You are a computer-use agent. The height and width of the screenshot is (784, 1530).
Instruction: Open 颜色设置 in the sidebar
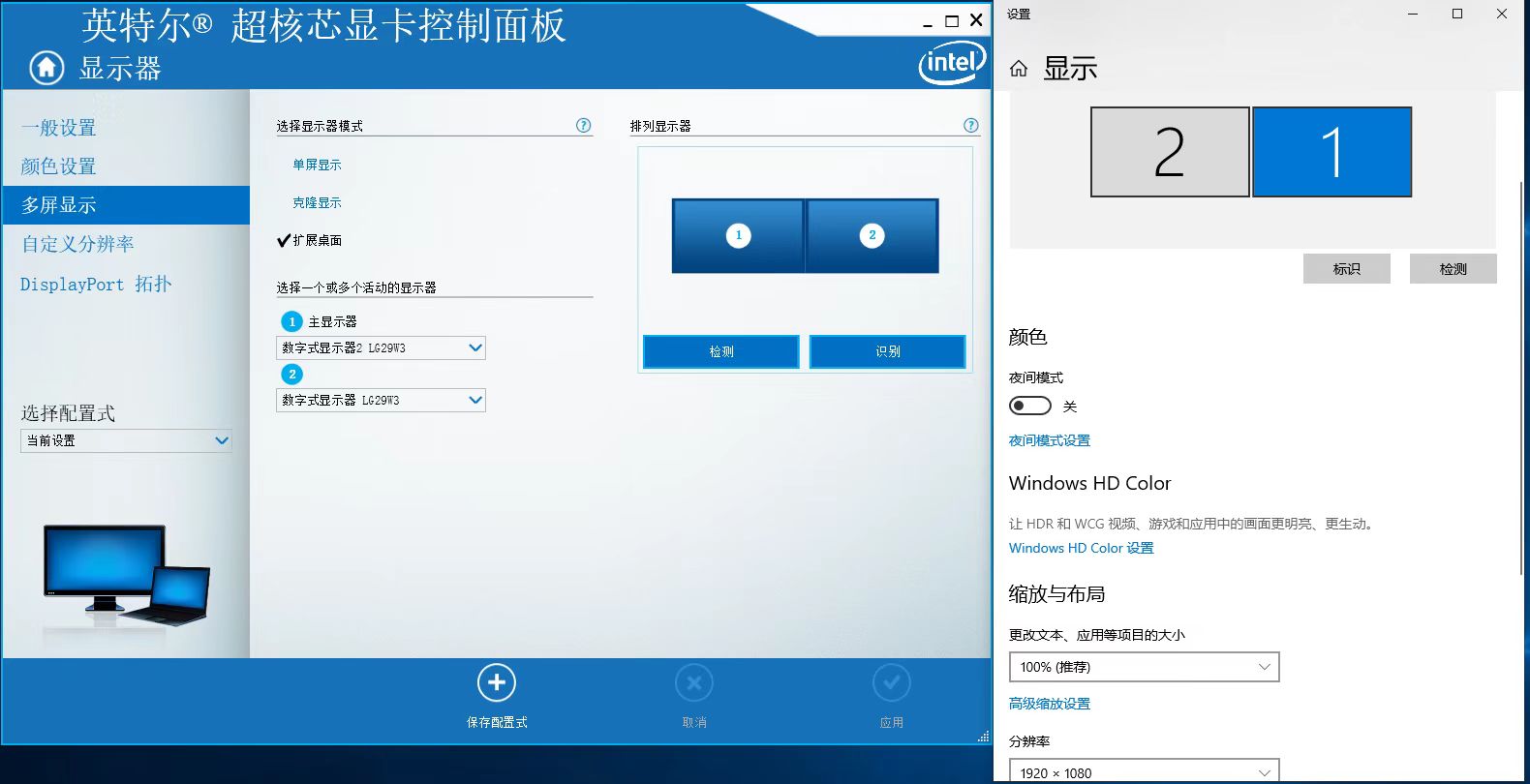[59, 166]
